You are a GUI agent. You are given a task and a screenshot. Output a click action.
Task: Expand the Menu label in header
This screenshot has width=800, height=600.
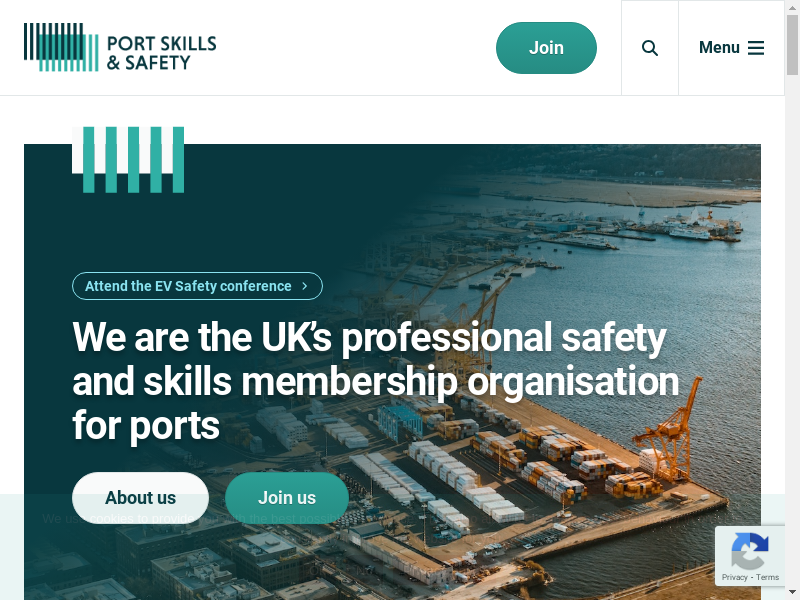[719, 47]
